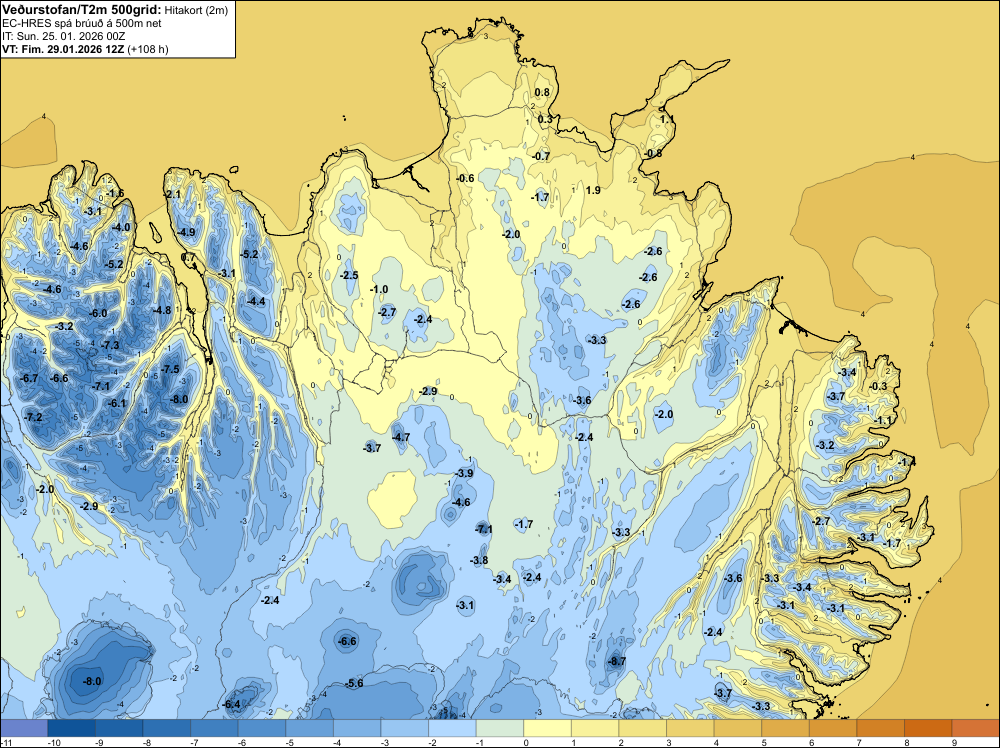This screenshot has width=1000, height=748.
Task: Select the legend swatch between -10 and -9
Action: pyautogui.click(x=71, y=728)
